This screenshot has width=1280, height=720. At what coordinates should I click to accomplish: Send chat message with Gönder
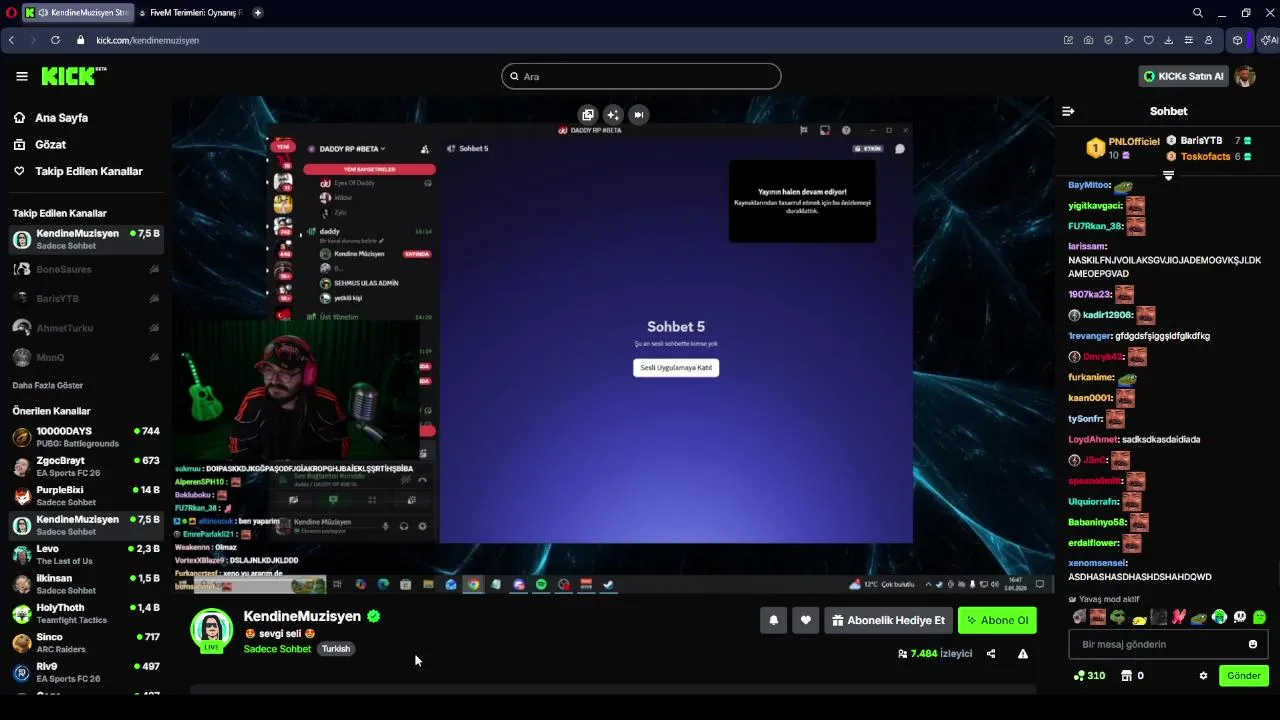(1244, 676)
